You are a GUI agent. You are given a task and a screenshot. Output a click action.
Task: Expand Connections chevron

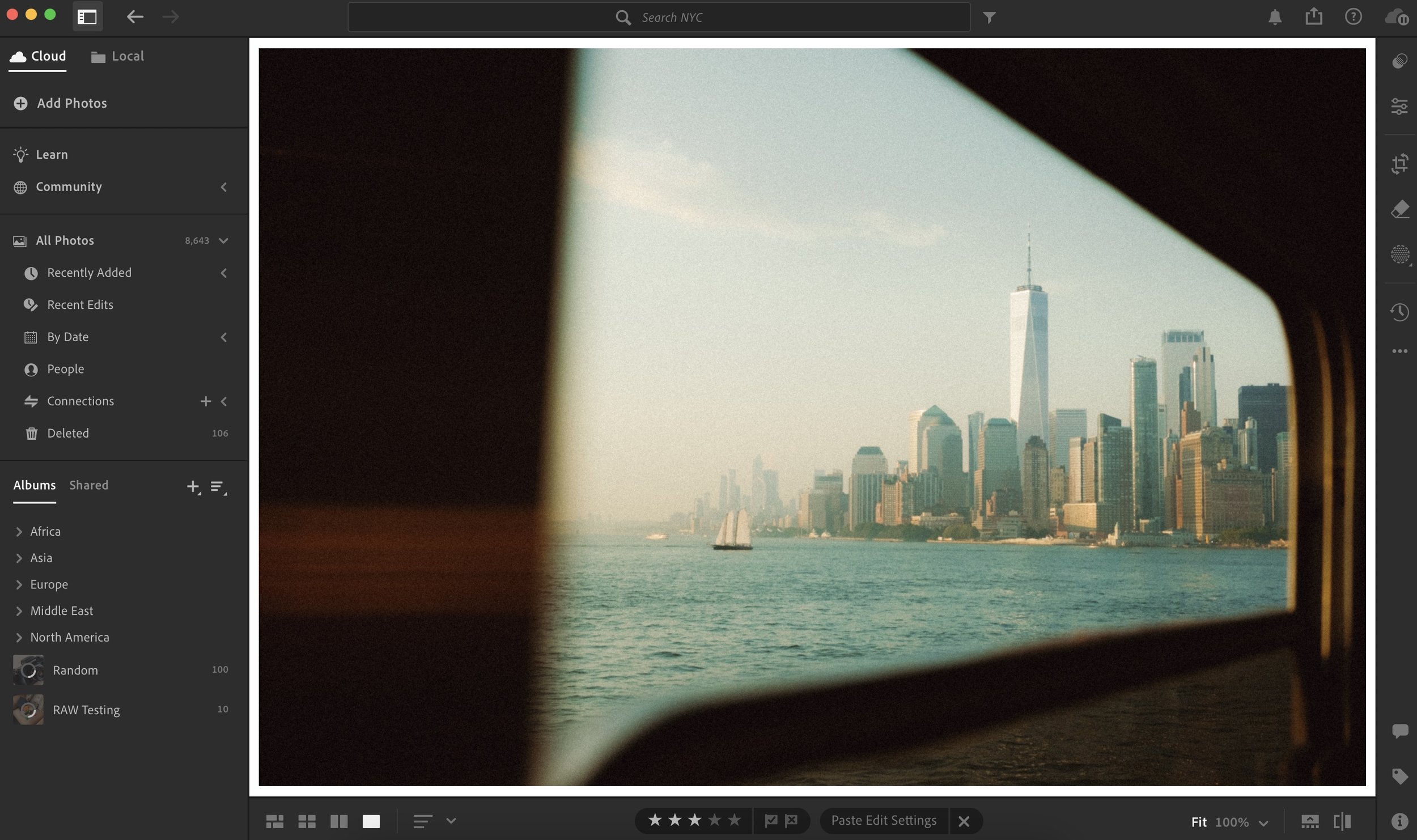click(x=224, y=401)
